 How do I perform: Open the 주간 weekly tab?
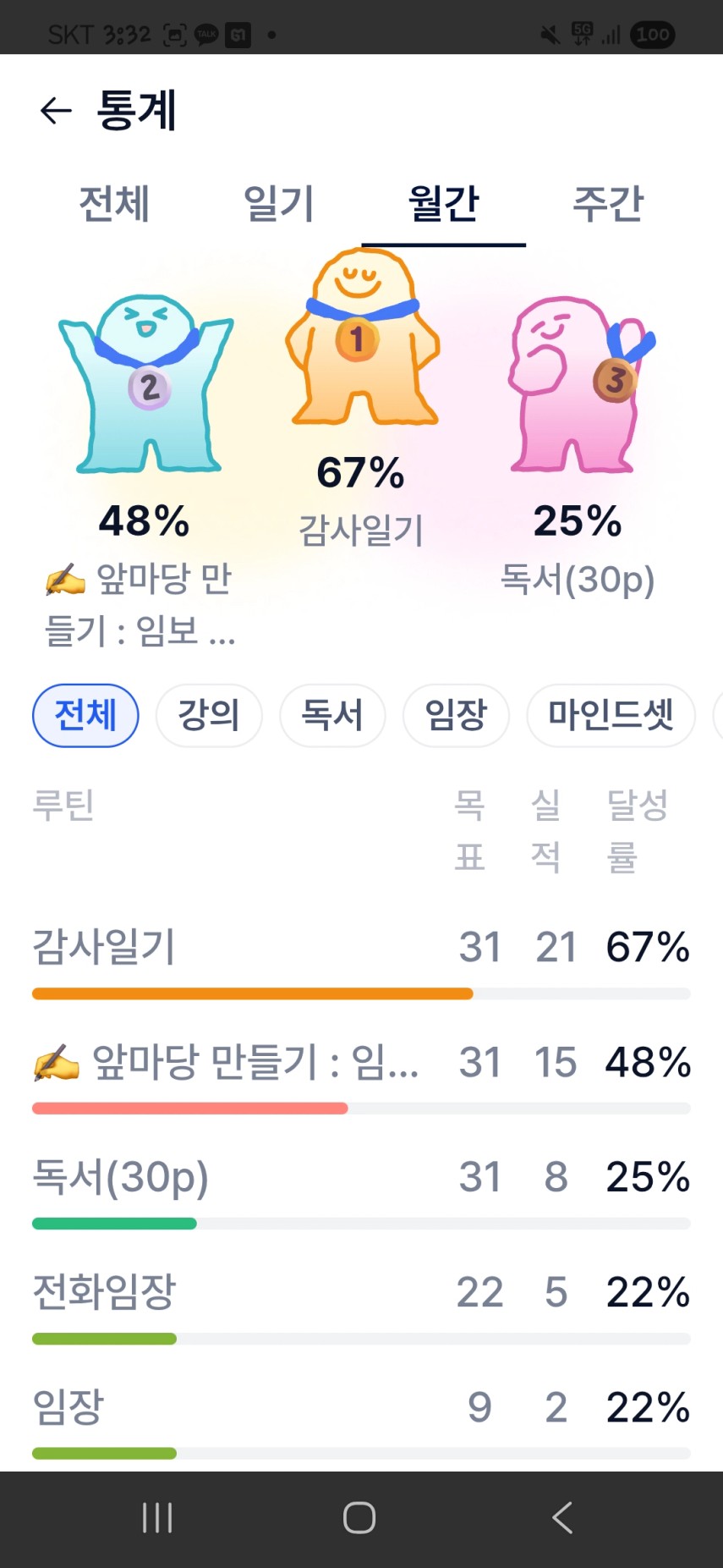(608, 204)
